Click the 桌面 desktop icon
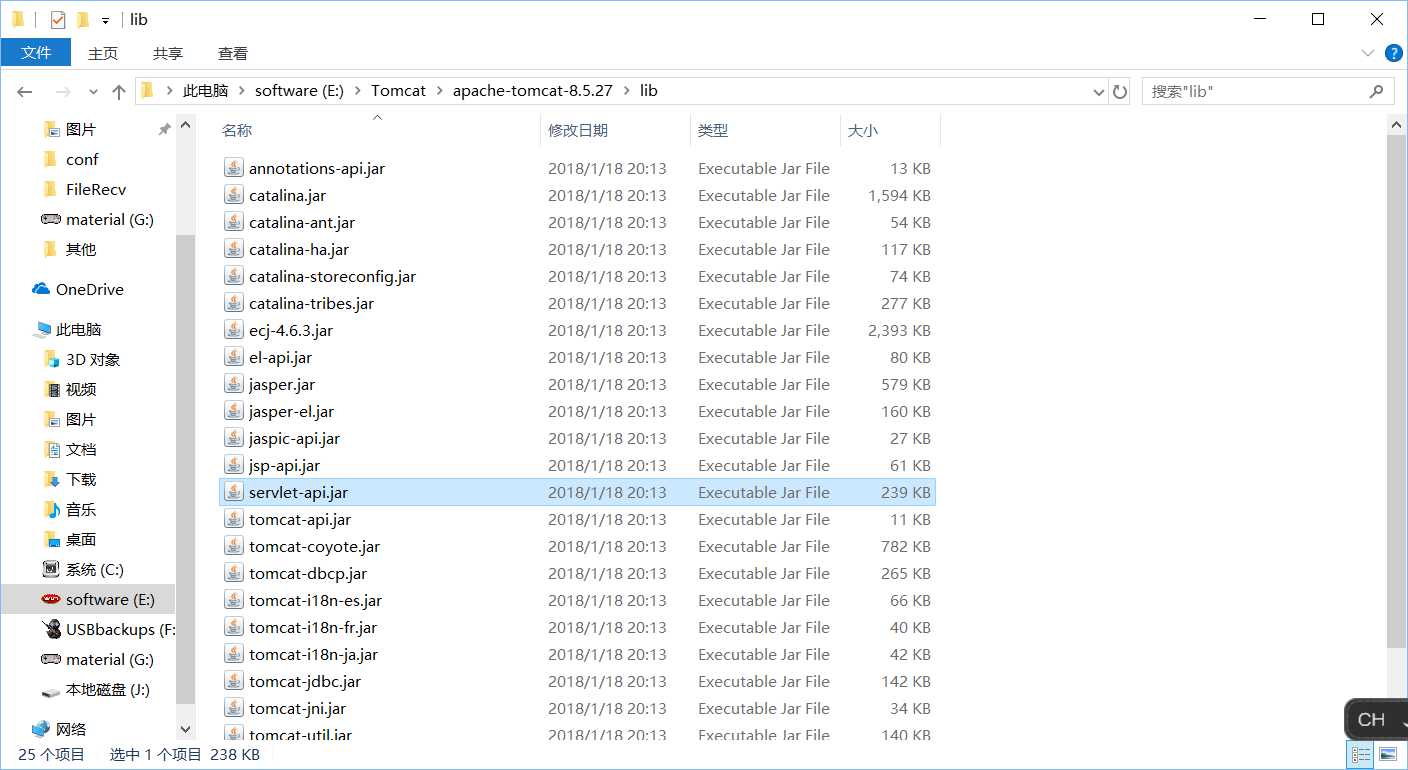The image size is (1408, 770). (52, 539)
